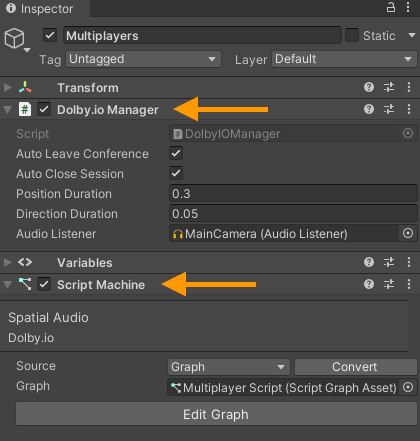Image resolution: width=420 pixels, height=441 pixels.
Task: Expand the Transform component foldout
Action: [7, 88]
